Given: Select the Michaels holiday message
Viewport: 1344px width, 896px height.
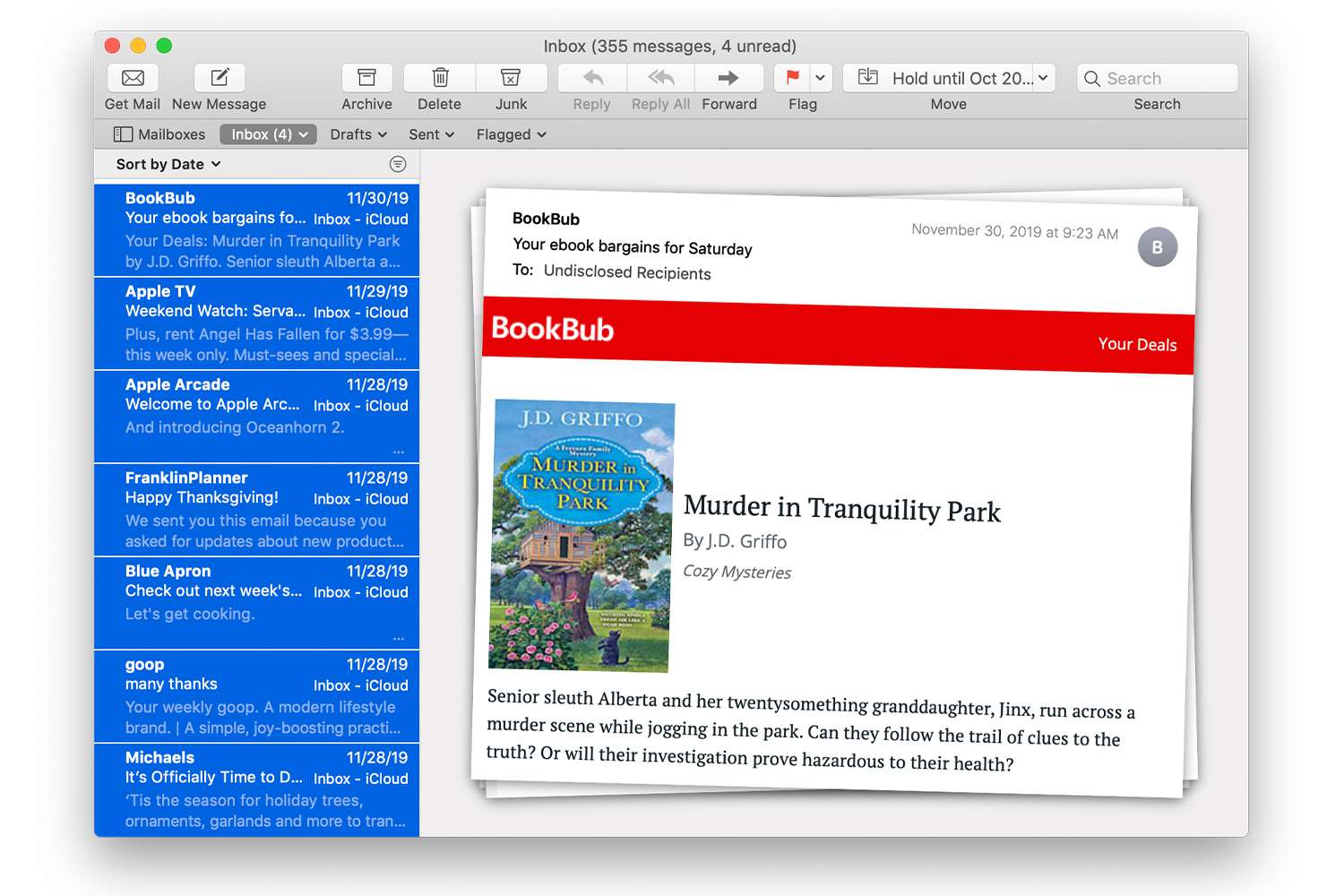Looking at the screenshot, I should pyautogui.click(x=256, y=789).
